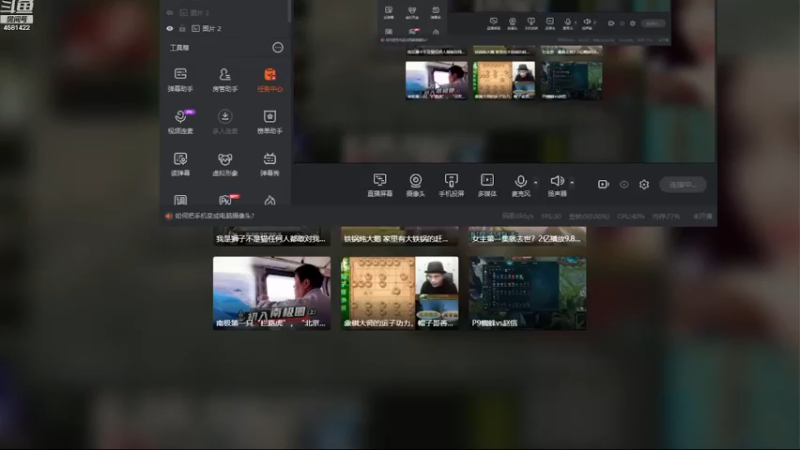
Task: Expand the microphone options arrow
Action: (535, 182)
